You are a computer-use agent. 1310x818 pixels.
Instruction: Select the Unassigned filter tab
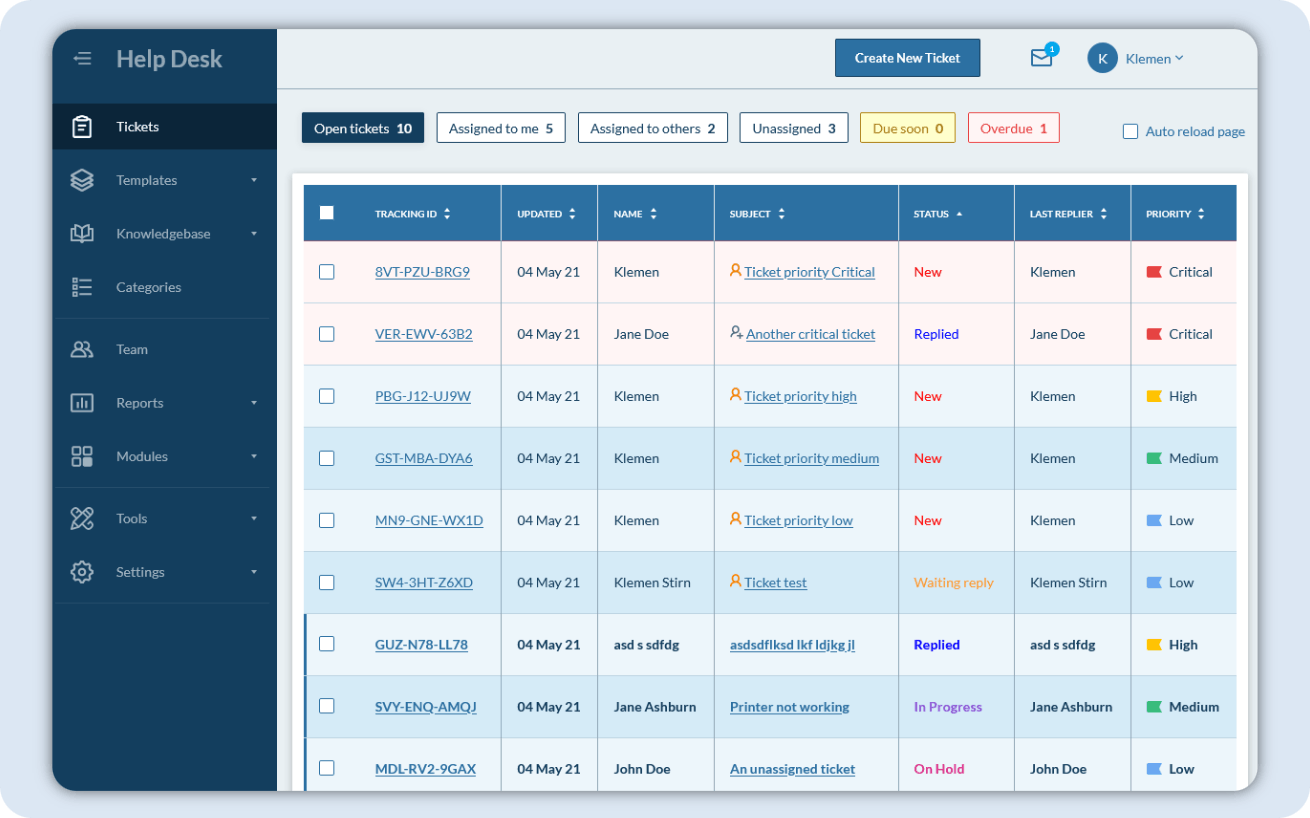(794, 128)
